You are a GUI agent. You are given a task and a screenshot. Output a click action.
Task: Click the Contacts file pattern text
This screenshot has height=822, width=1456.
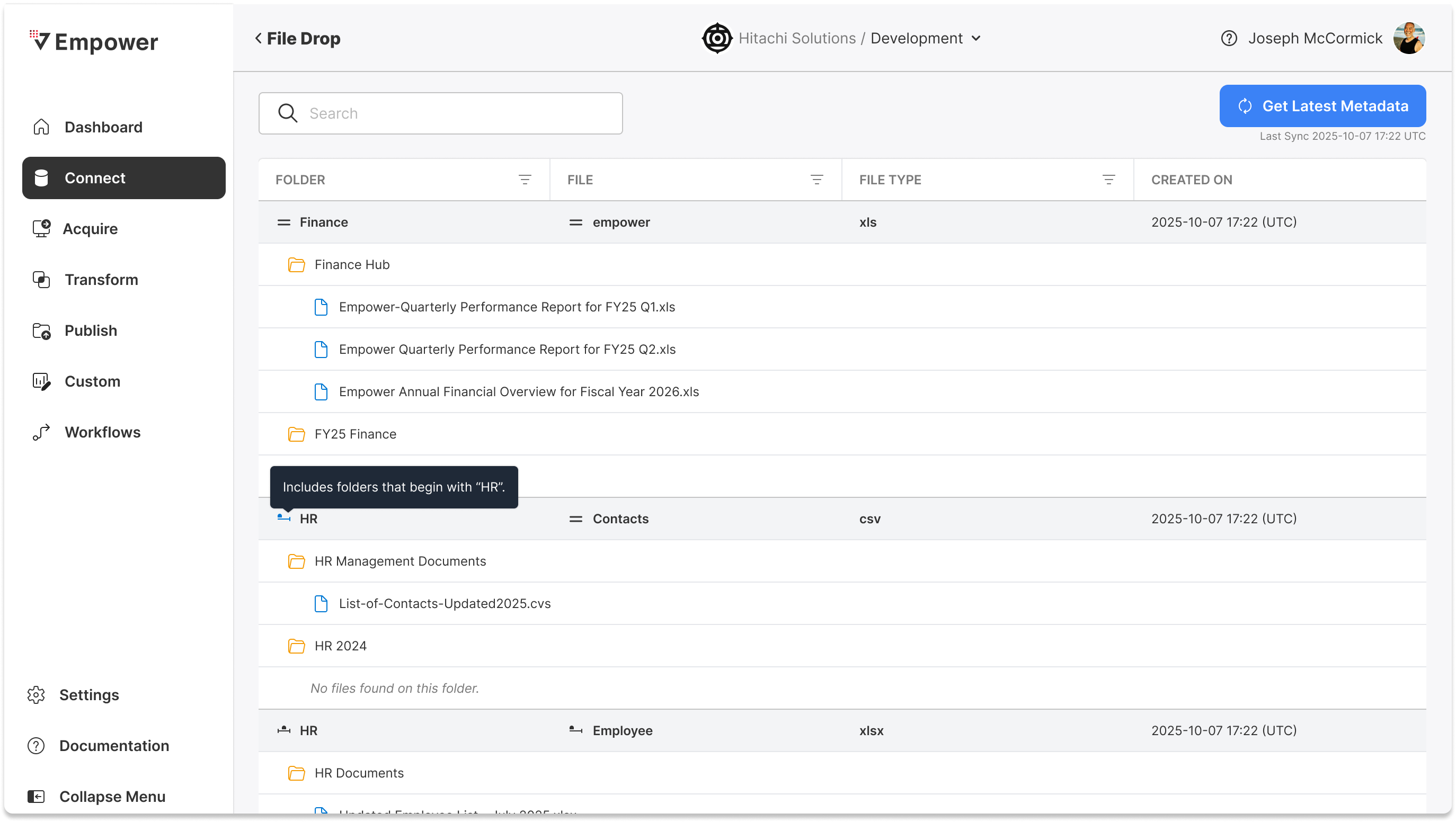point(620,519)
